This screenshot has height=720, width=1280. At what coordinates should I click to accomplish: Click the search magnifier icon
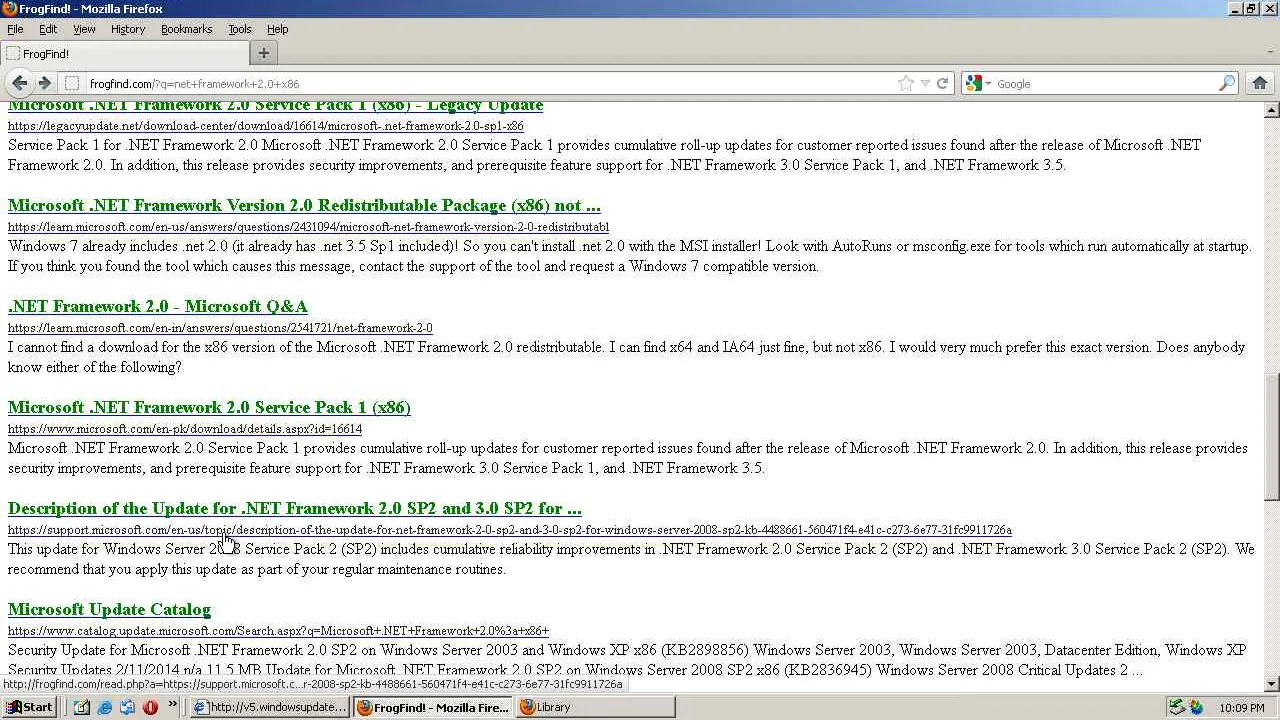click(1227, 84)
